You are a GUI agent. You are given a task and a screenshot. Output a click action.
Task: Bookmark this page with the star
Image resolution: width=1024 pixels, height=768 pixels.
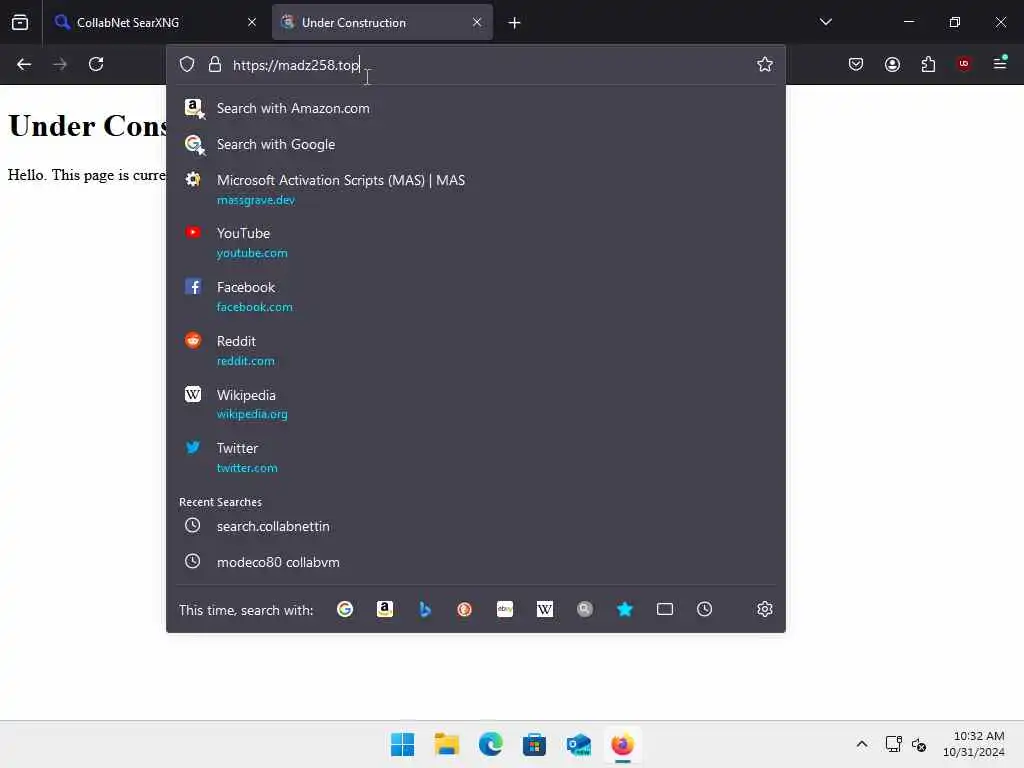(765, 64)
